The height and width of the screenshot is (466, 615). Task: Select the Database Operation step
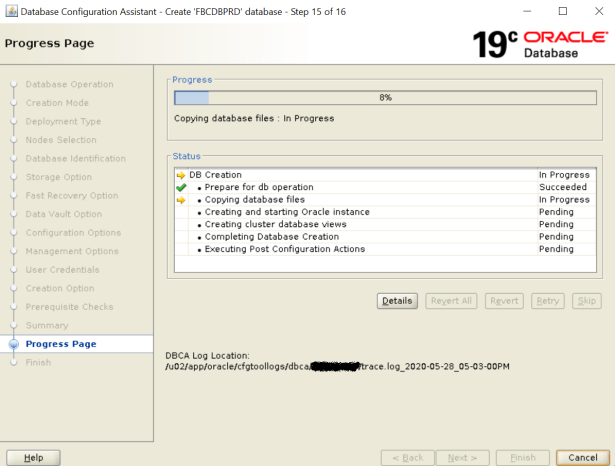tap(69, 84)
